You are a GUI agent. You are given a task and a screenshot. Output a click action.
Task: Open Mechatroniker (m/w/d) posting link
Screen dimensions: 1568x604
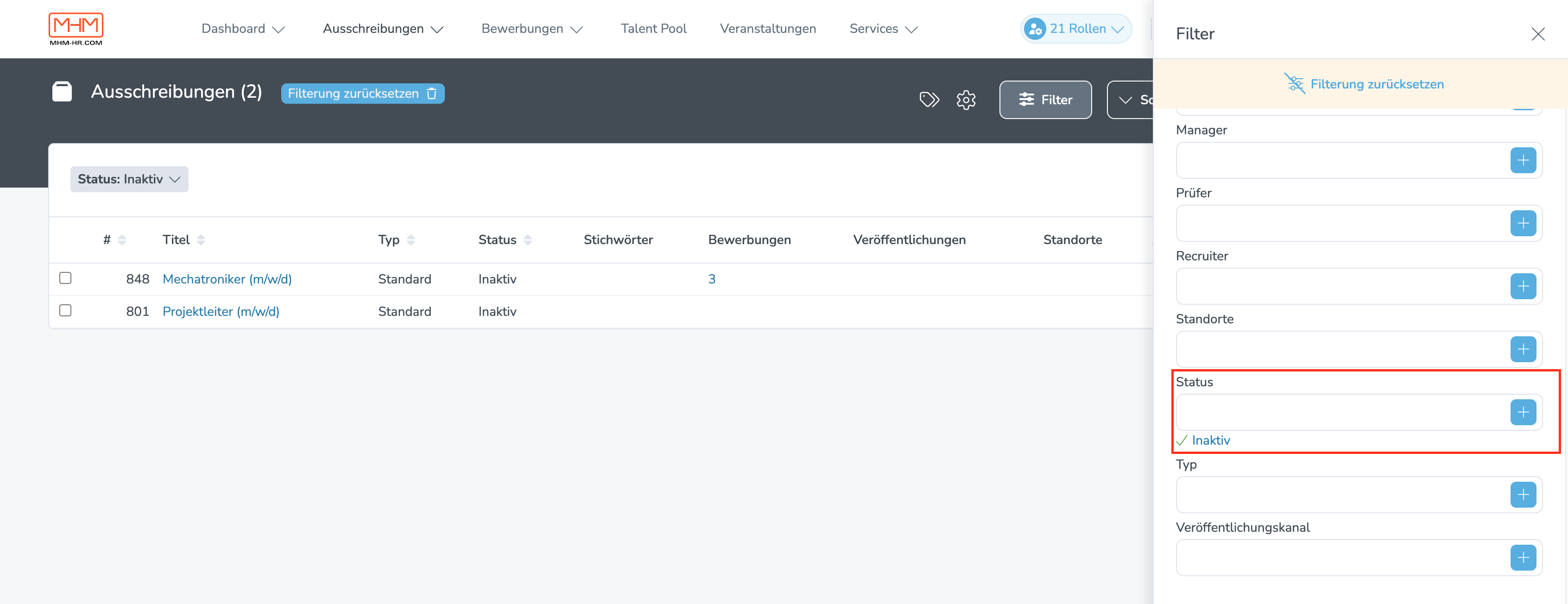[x=227, y=278]
